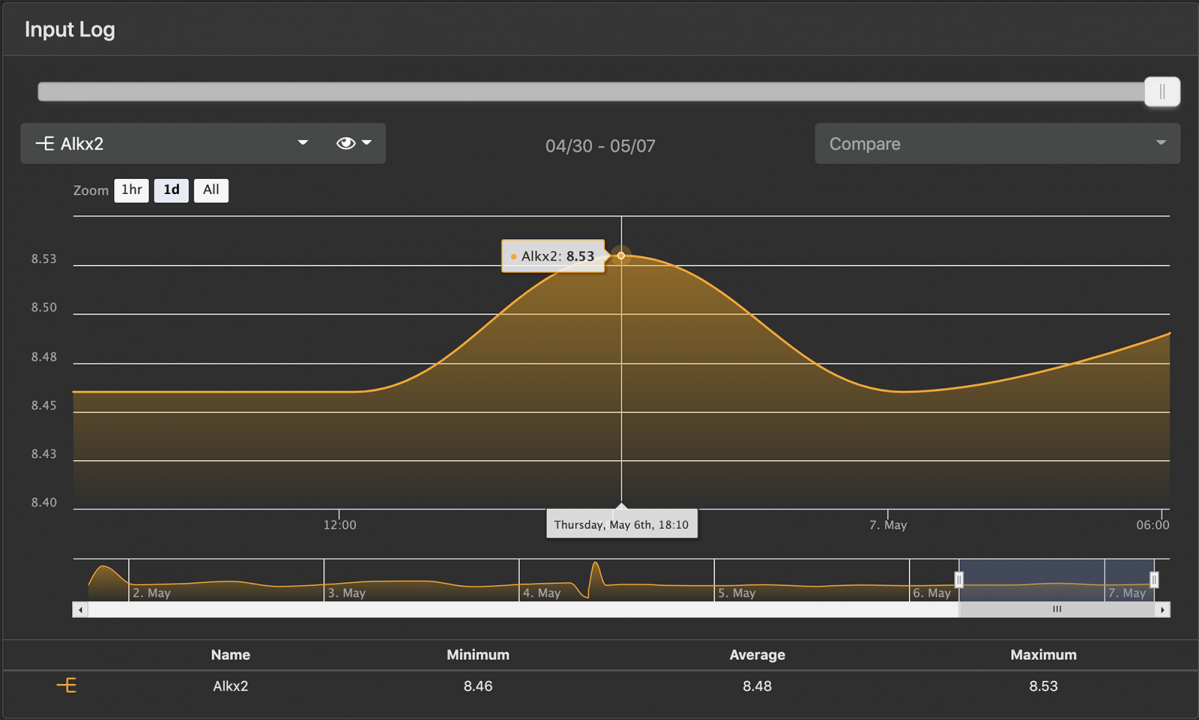Click the navigator left range handle
Screen dimensions: 1199x720
[x=959, y=580]
